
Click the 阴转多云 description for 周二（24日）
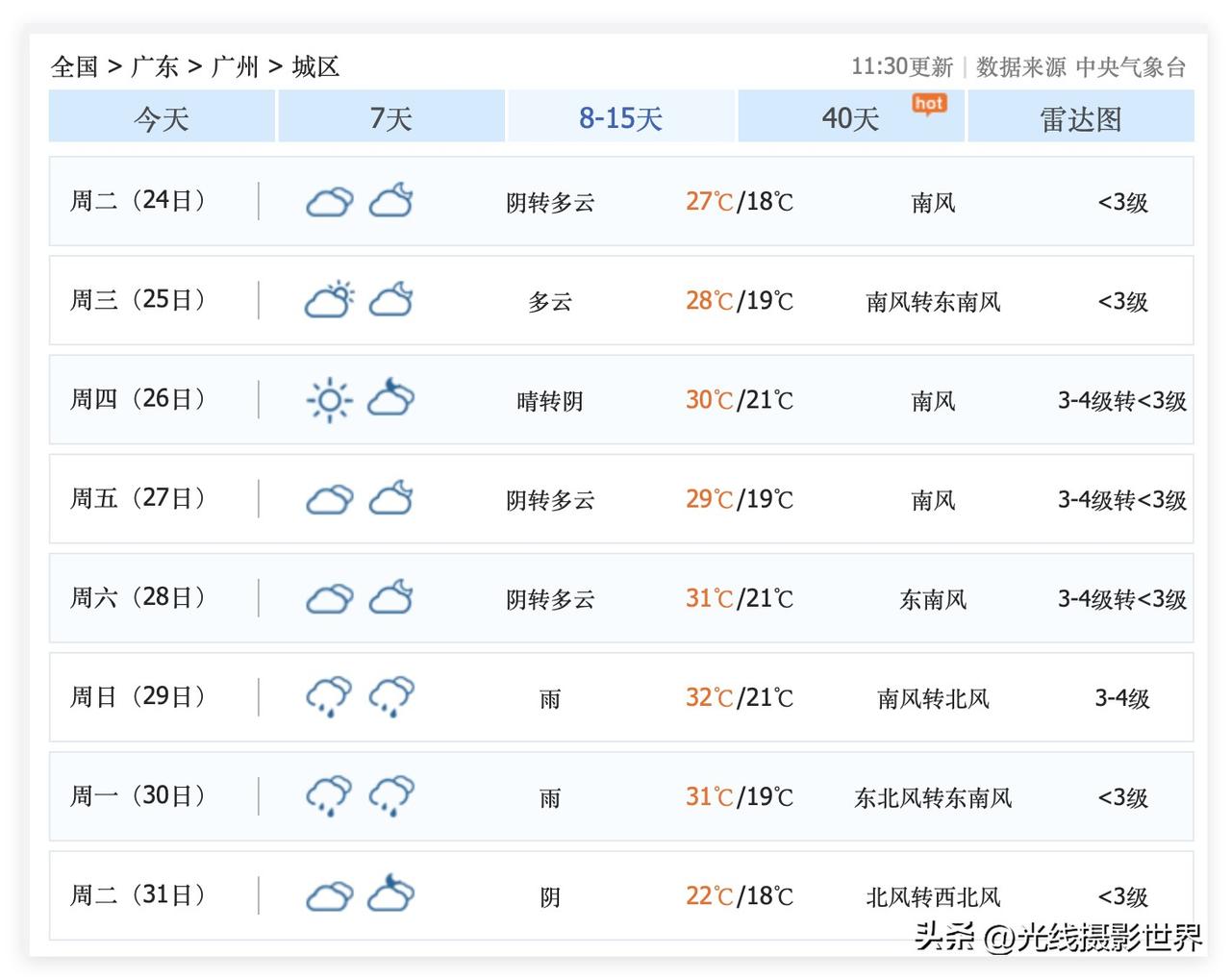click(x=550, y=203)
